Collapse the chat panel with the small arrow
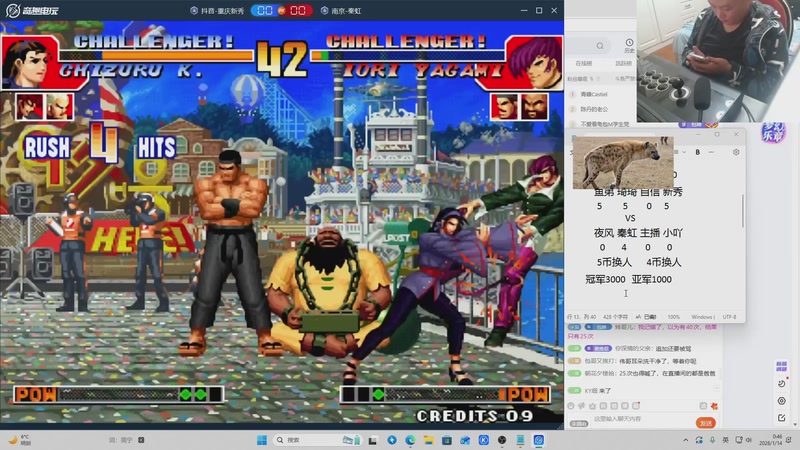This screenshot has width=800, height=450. click(716, 388)
